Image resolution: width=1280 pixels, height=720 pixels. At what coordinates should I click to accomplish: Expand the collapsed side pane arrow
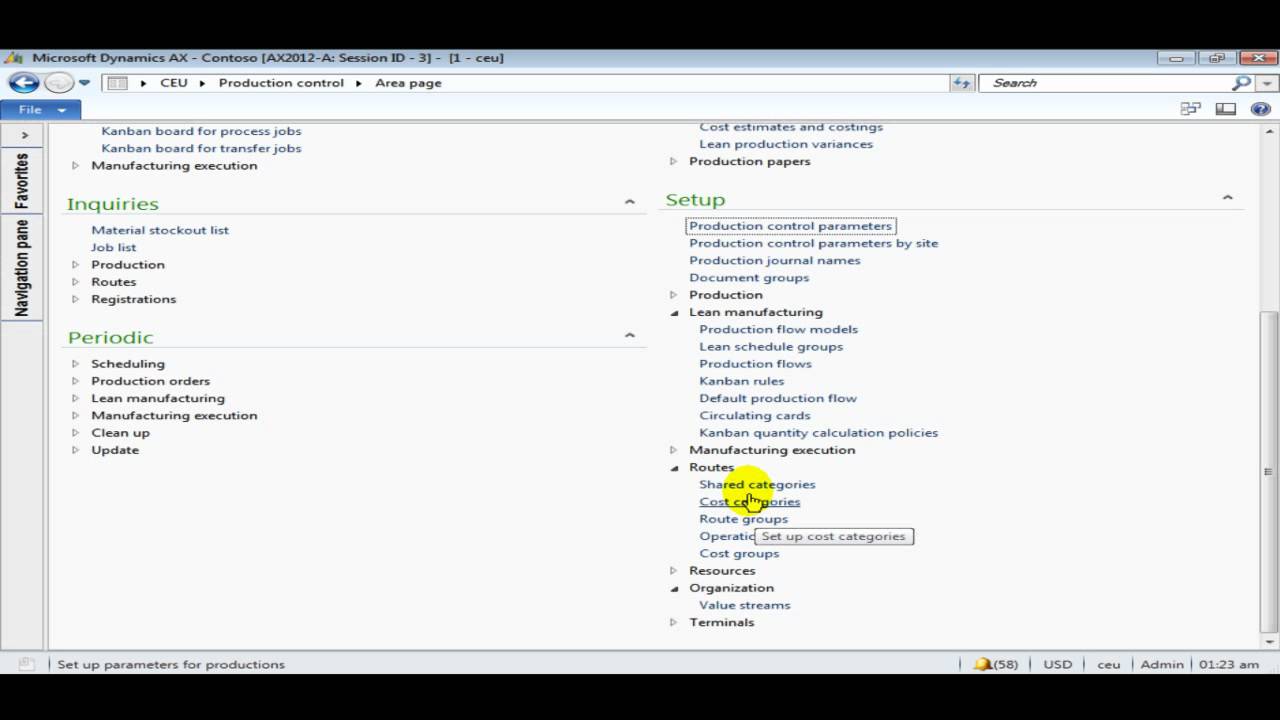coord(25,134)
